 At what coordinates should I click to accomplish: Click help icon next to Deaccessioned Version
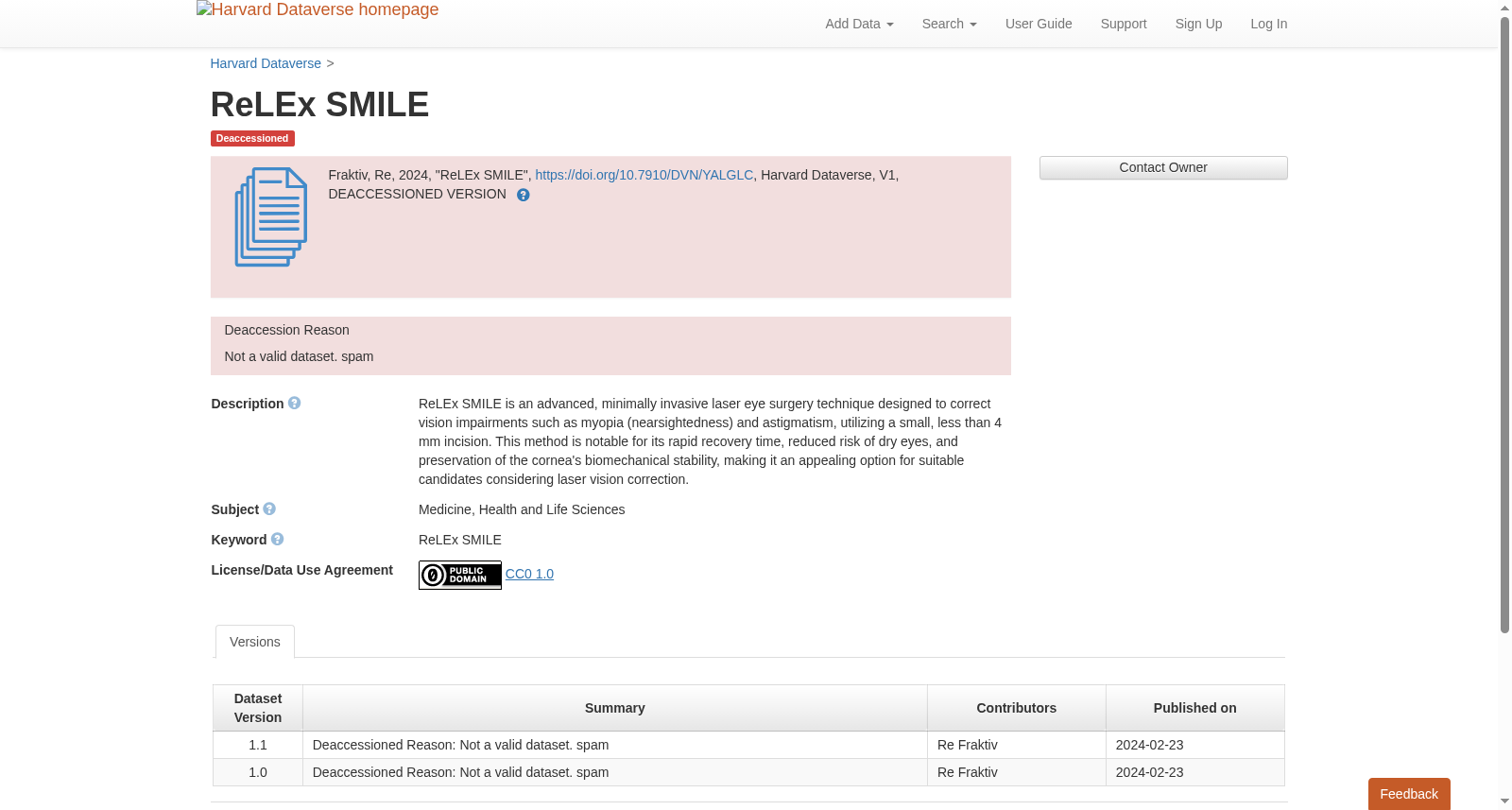click(x=523, y=195)
